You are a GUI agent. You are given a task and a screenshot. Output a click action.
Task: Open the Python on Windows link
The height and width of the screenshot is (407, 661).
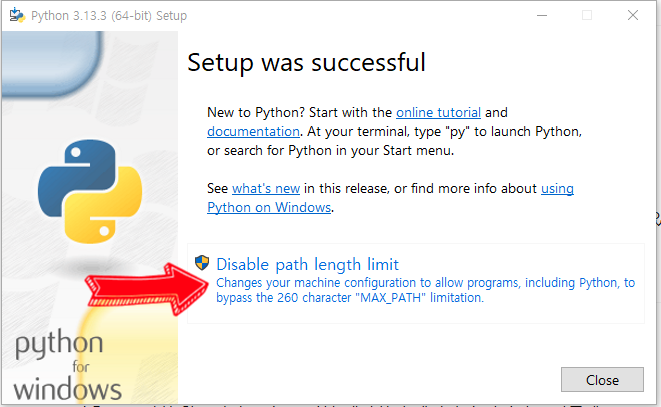pos(269,208)
